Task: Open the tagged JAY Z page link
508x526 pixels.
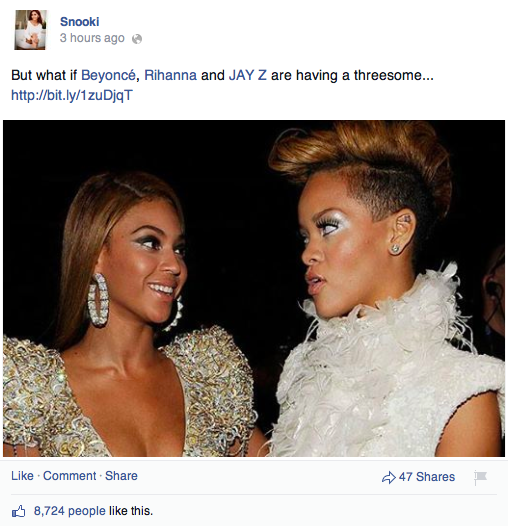Action: 248,75
